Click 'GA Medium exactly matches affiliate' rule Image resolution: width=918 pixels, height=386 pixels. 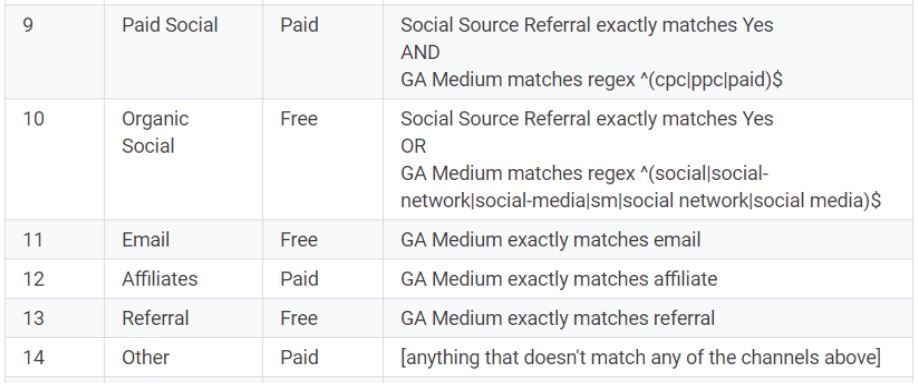point(559,279)
